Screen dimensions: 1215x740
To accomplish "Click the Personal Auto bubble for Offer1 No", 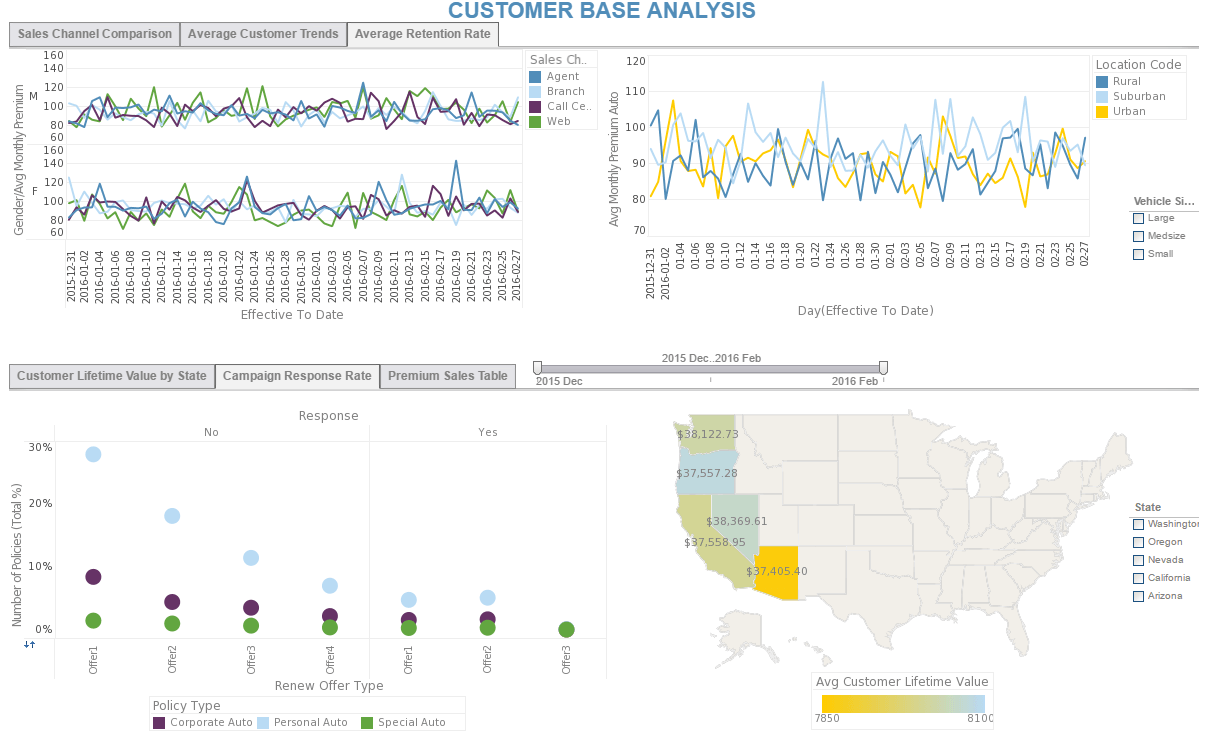I will (x=93, y=454).
